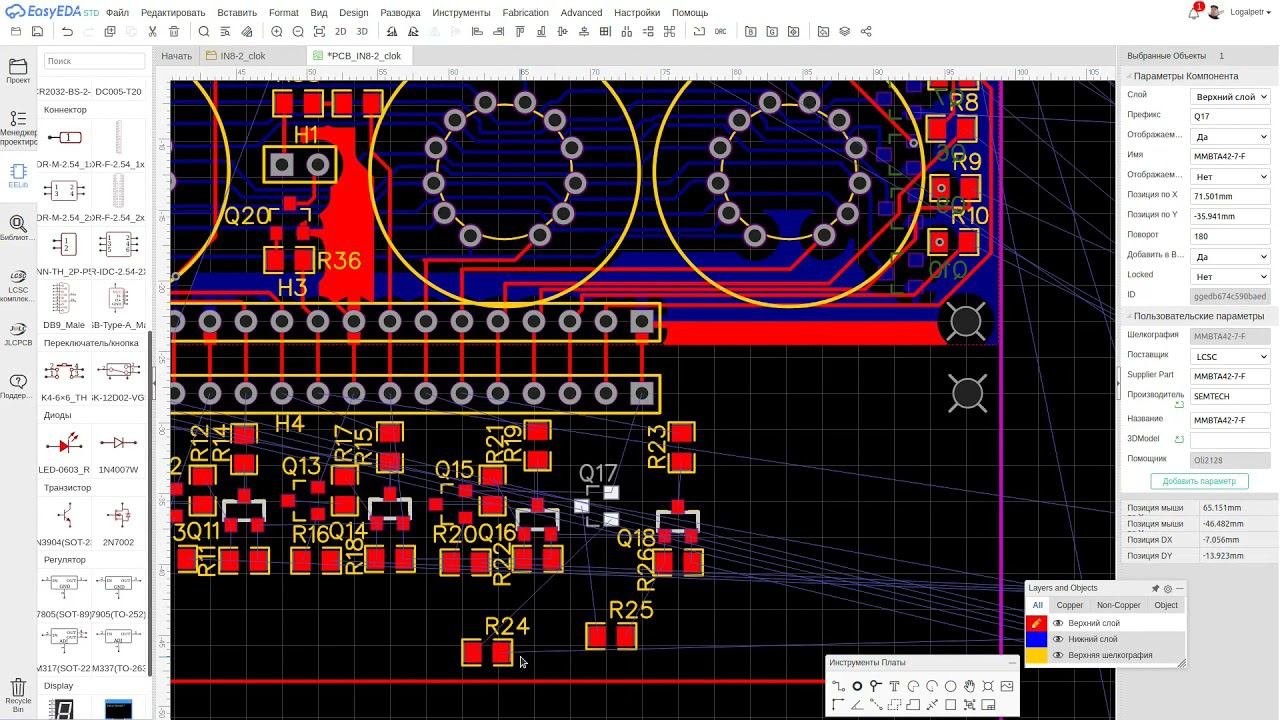Click the Cut scissors icon
Screen dimensions: 1280x720
tap(152, 32)
